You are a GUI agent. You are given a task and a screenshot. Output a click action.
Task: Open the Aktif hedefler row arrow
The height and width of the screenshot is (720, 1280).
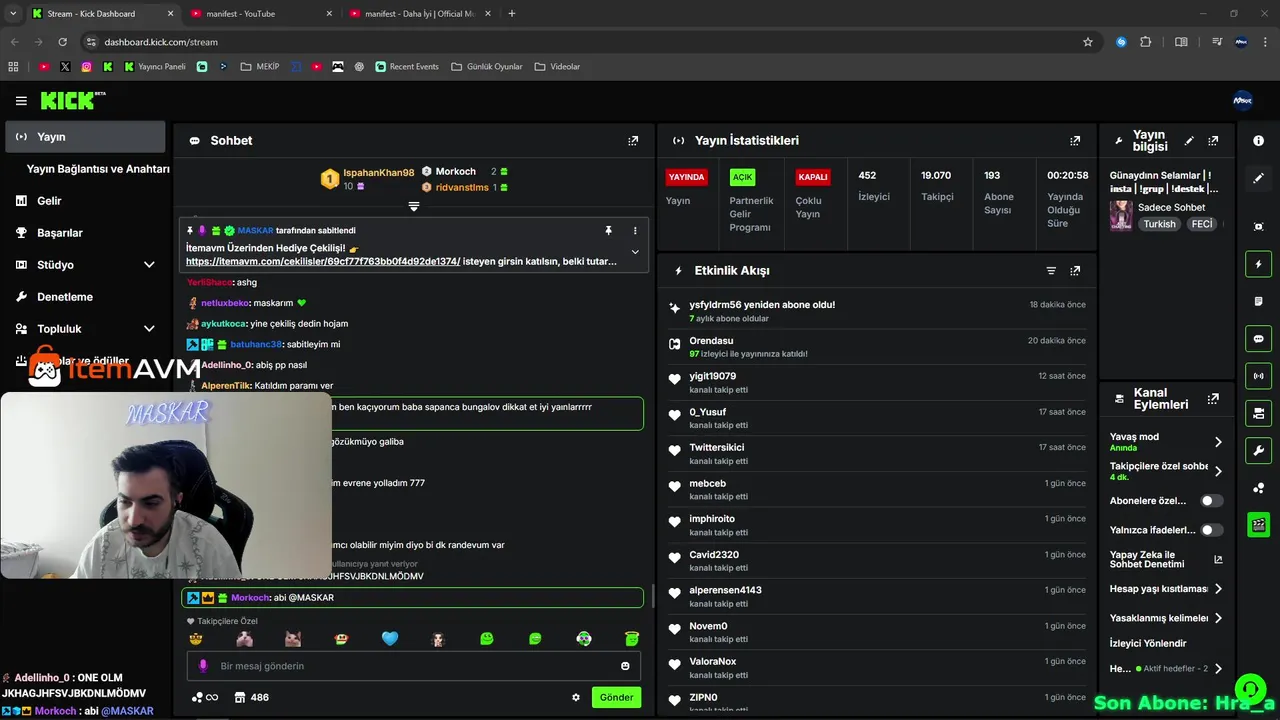(1218, 668)
